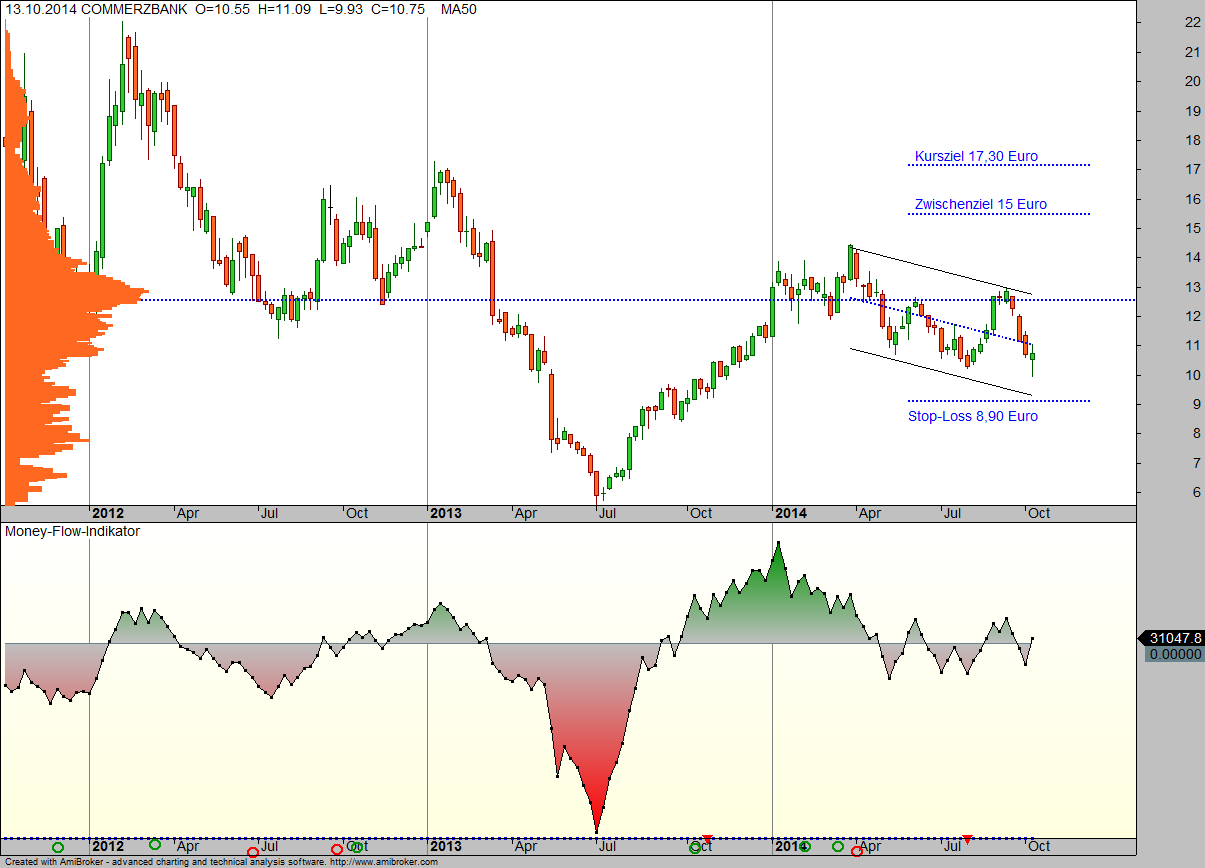
Task: Click "Oct" after 2014 on Money-Flow time axis
Action: [x=1039, y=846]
